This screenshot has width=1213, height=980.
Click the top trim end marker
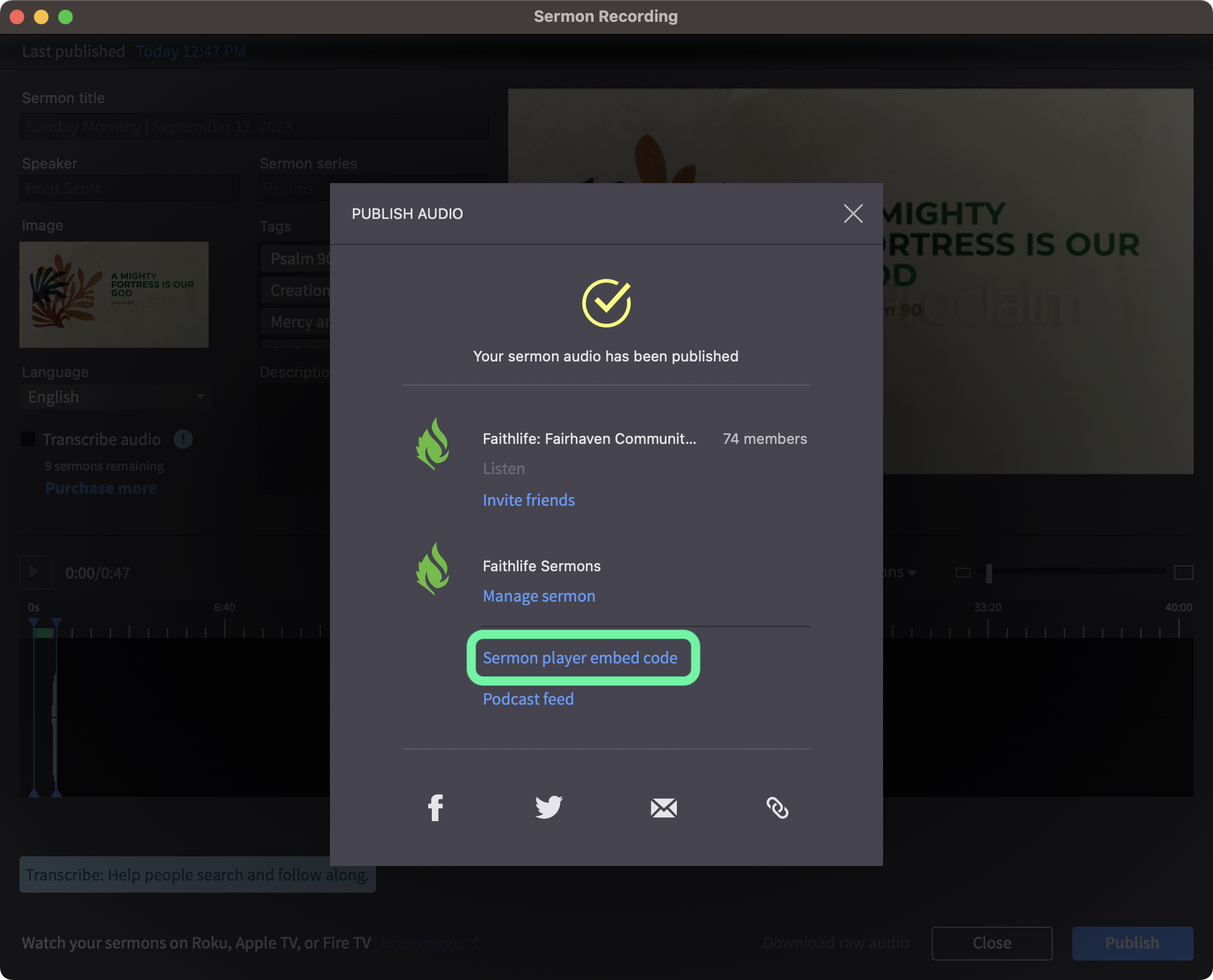click(56, 623)
